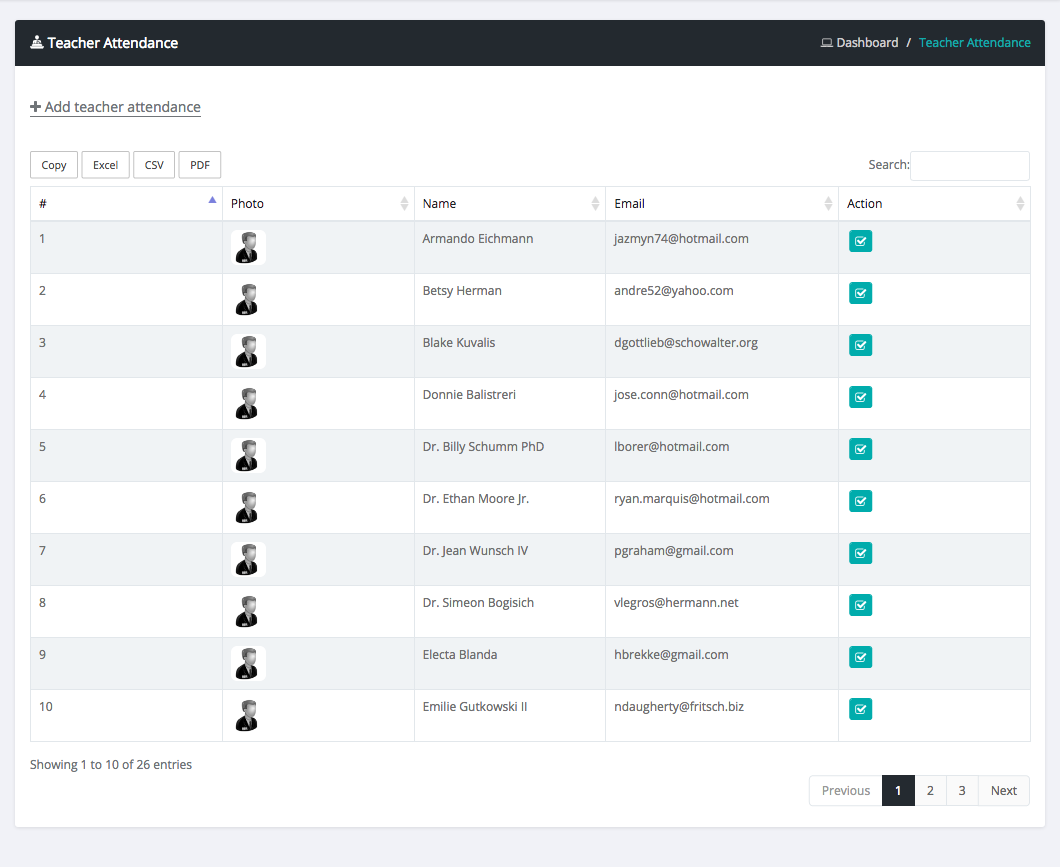Open attendance action for Electa Blanda
This screenshot has height=867, width=1060.
coord(860,657)
